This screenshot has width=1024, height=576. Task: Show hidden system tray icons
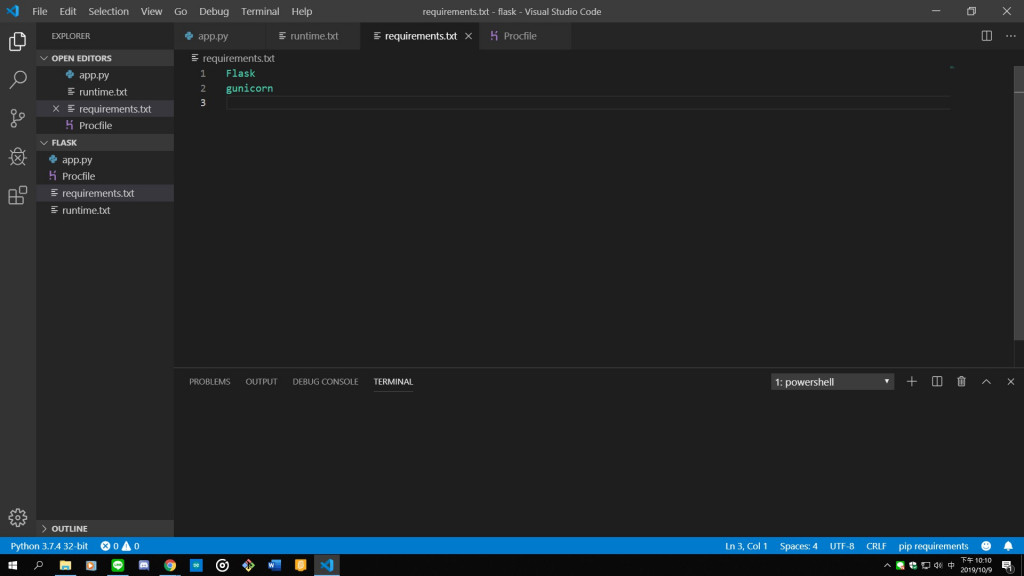coord(887,566)
